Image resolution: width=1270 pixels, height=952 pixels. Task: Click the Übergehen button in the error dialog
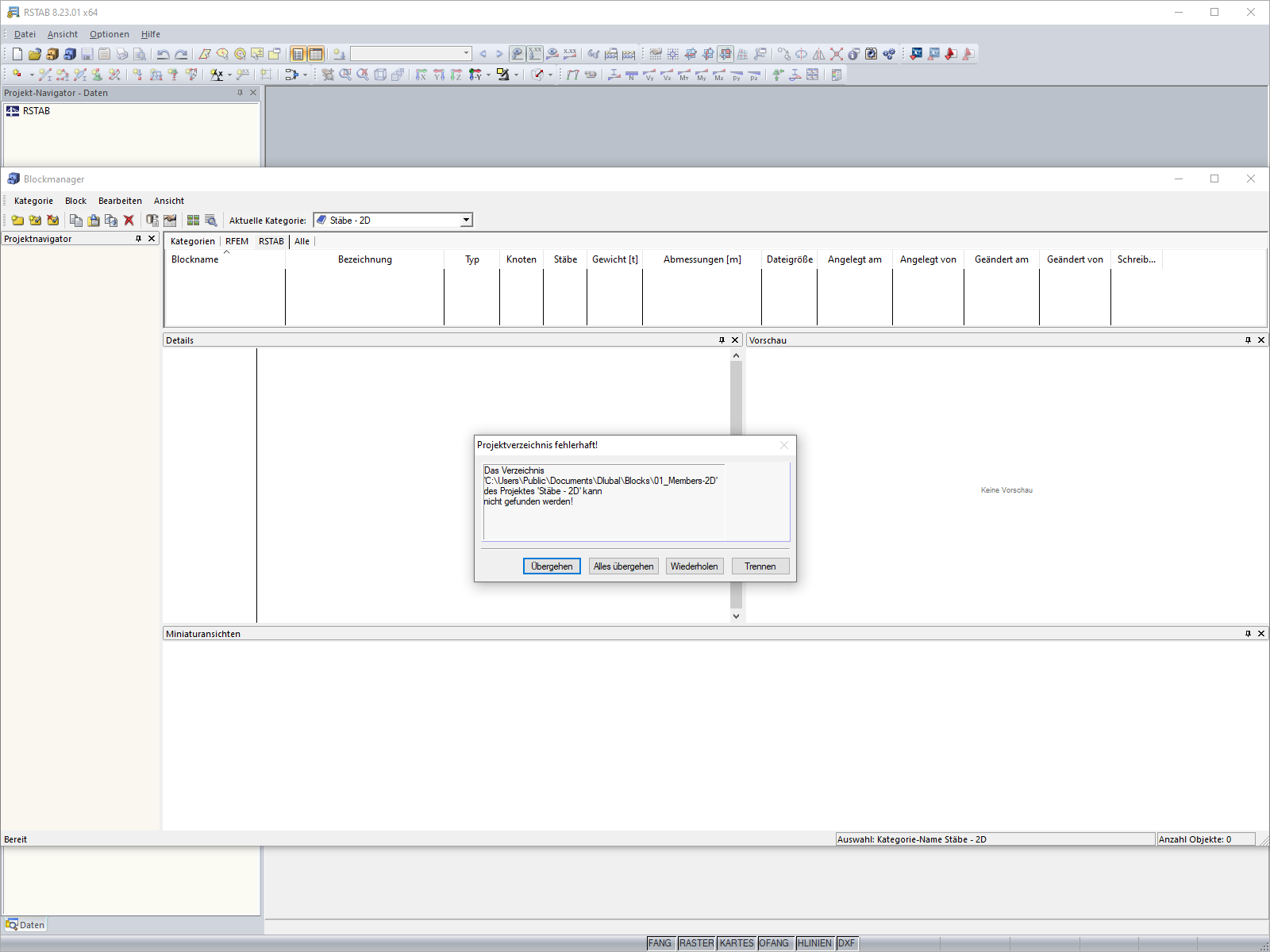[x=552, y=566]
